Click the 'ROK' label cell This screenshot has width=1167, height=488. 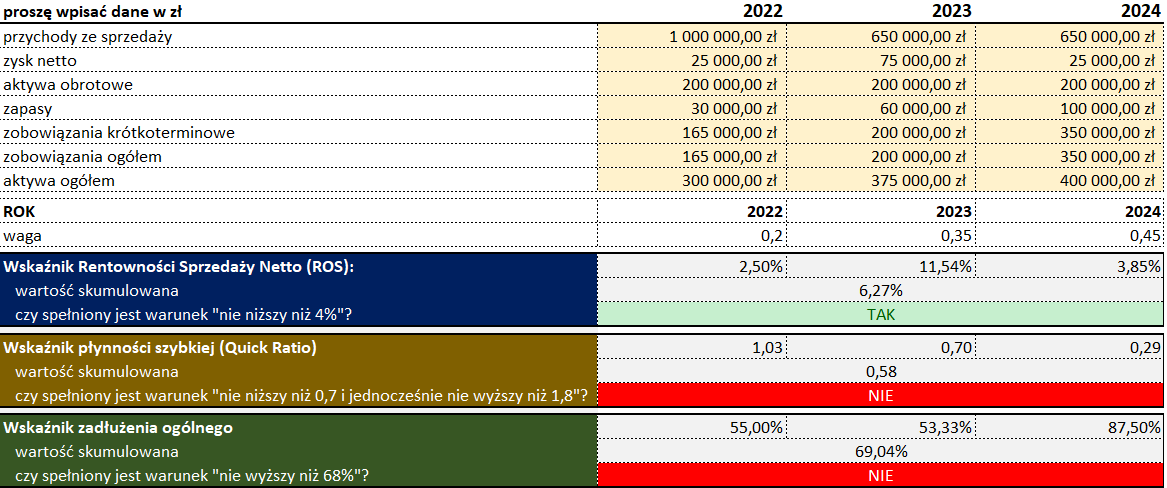pyautogui.click(x=298, y=211)
